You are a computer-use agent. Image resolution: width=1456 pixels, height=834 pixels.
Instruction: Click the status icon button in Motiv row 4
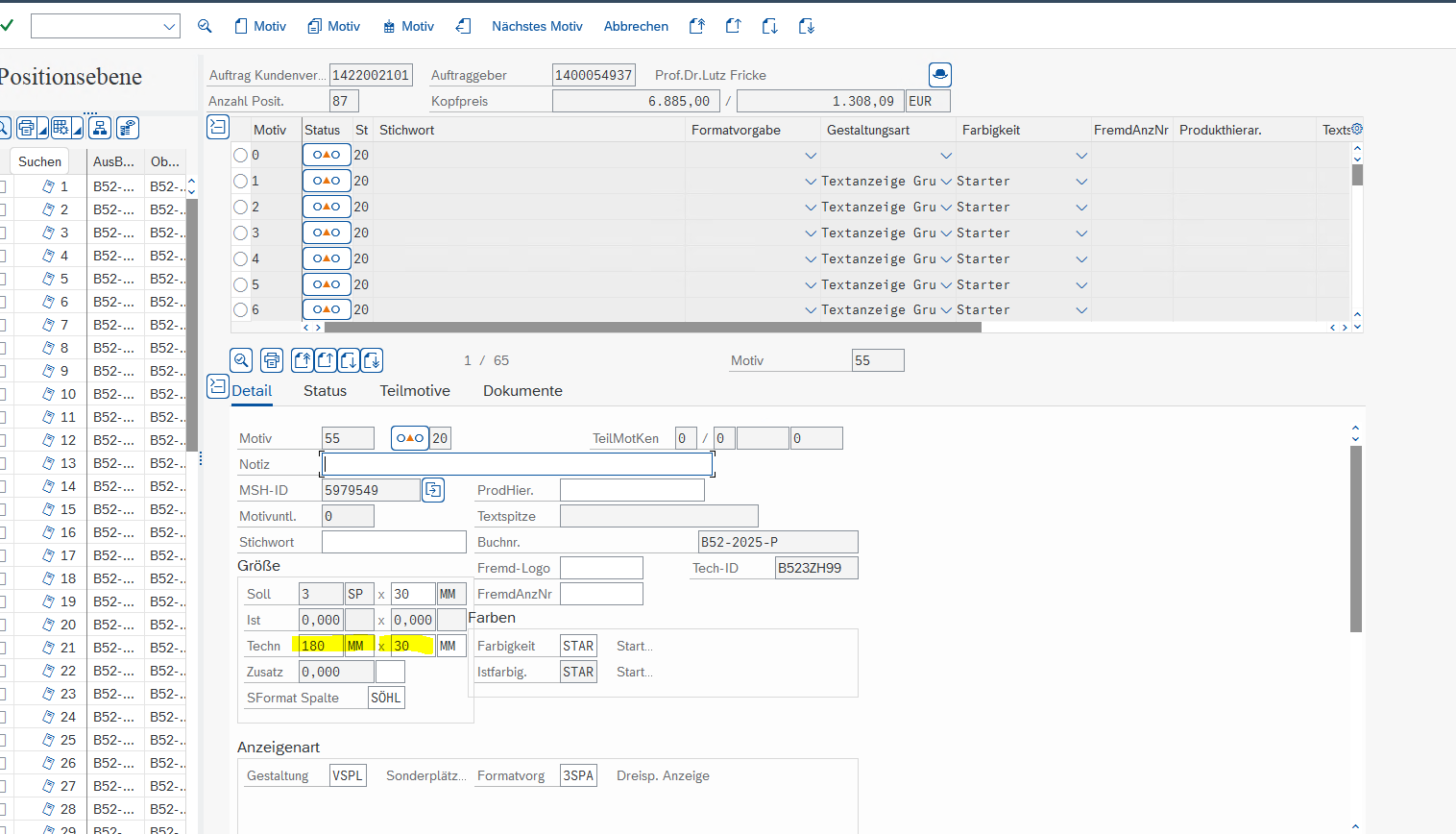click(327, 258)
